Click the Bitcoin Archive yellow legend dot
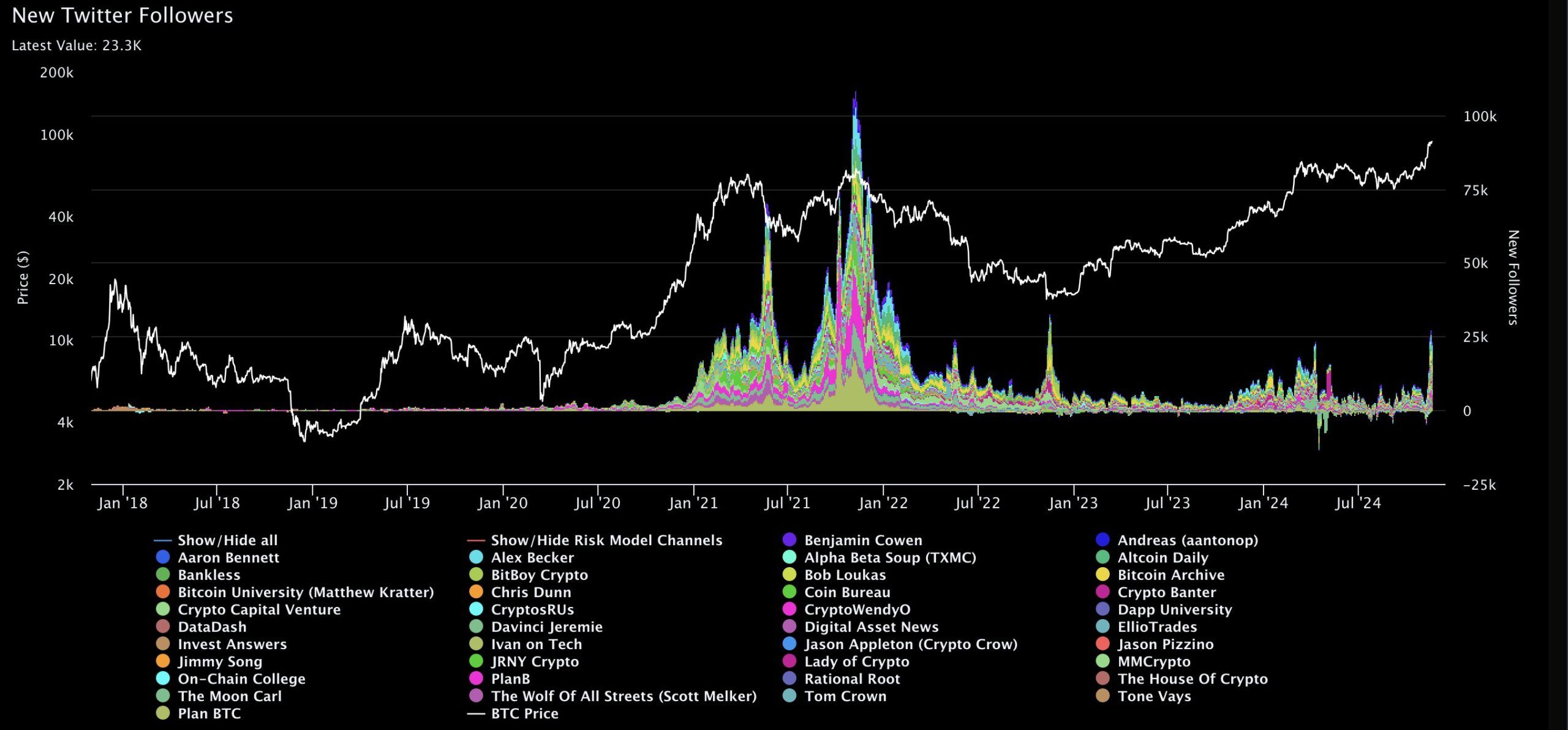The image size is (1568, 730). (1102, 575)
